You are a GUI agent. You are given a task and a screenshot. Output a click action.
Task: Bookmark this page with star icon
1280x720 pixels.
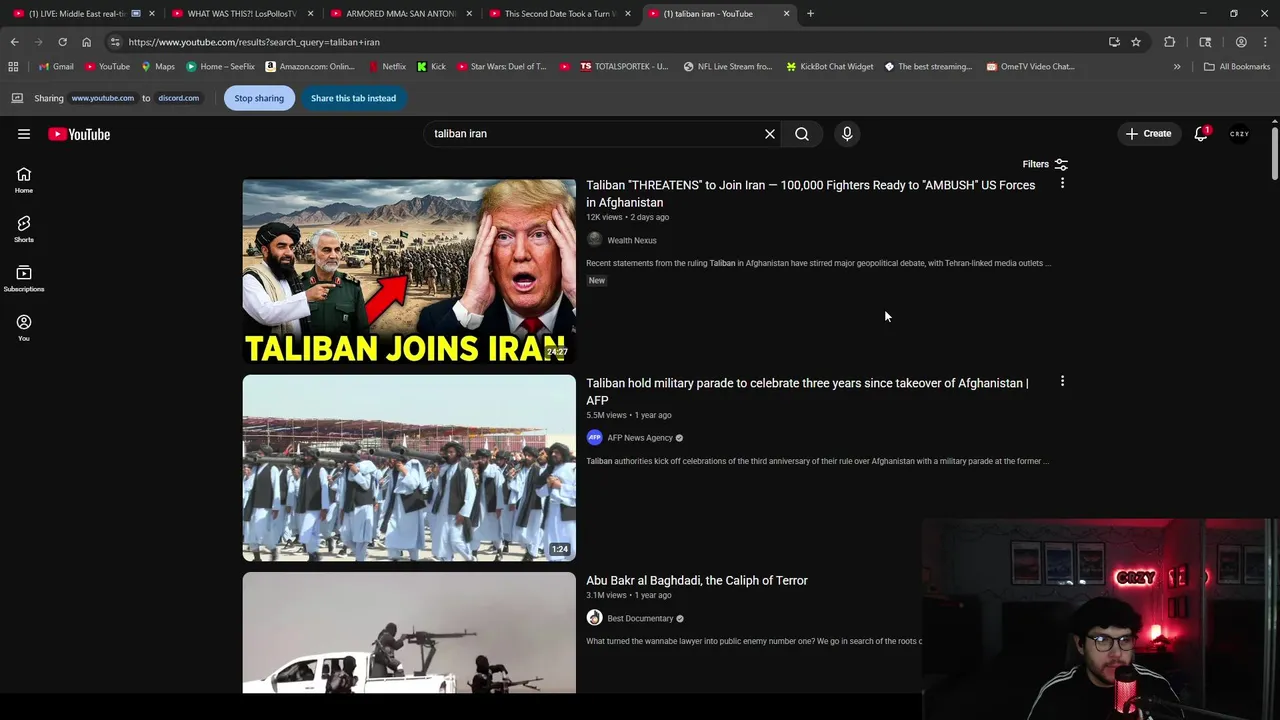1136,42
